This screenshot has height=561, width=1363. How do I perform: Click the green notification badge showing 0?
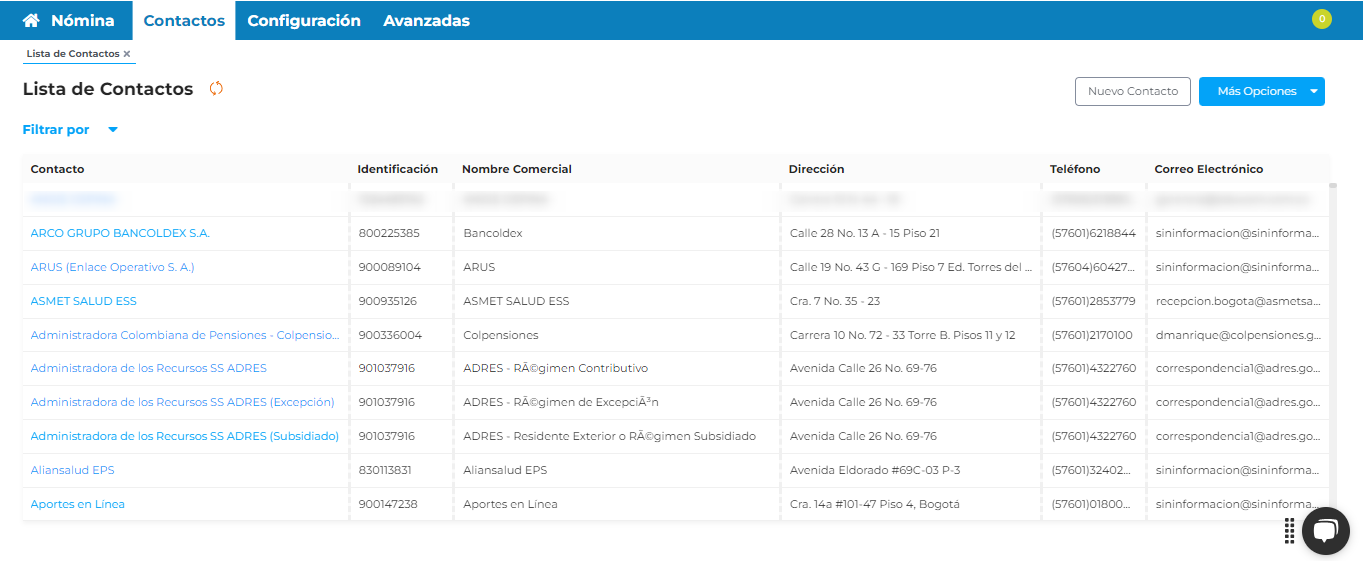(1322, 19)
